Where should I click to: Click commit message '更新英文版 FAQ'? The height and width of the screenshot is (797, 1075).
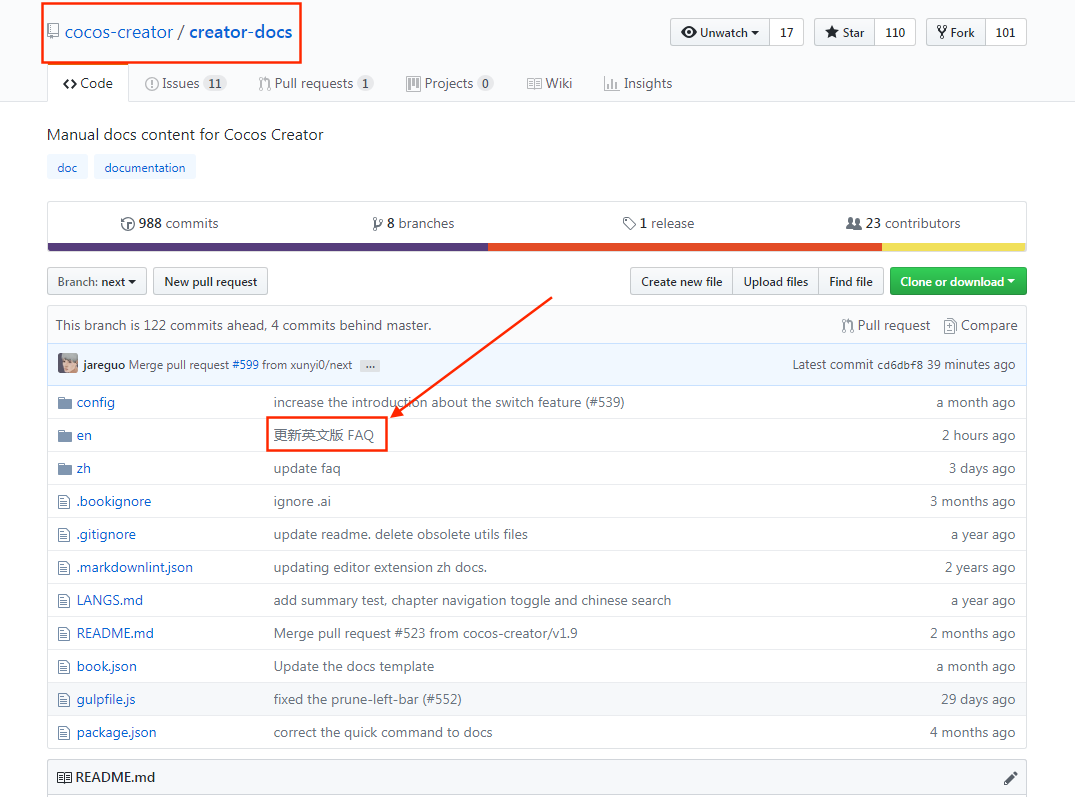(x=324, y=435)
